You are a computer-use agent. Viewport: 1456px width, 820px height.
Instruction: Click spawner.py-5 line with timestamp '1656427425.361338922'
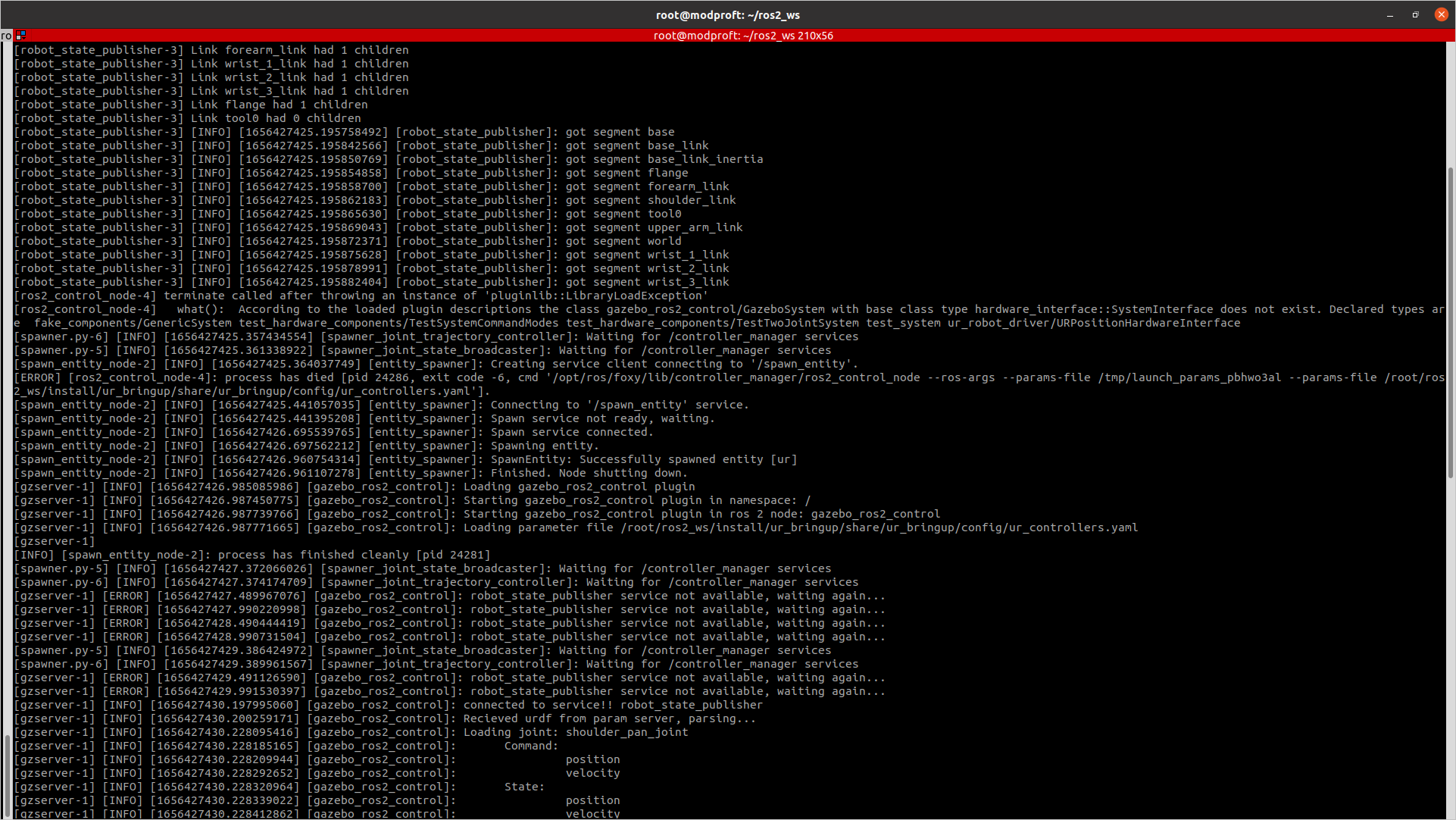pyautogui.click(x=423, y=350)
